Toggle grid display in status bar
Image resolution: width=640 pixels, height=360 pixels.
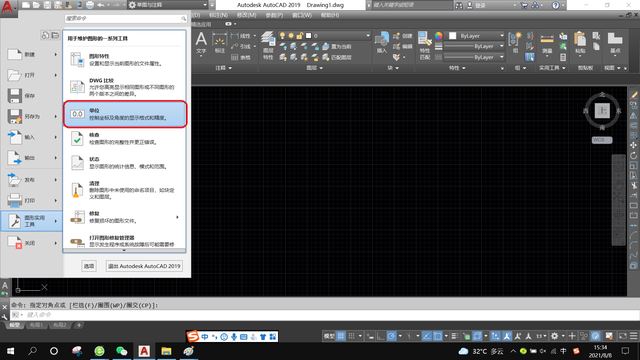pyautogui.click(x=341, y=336)
